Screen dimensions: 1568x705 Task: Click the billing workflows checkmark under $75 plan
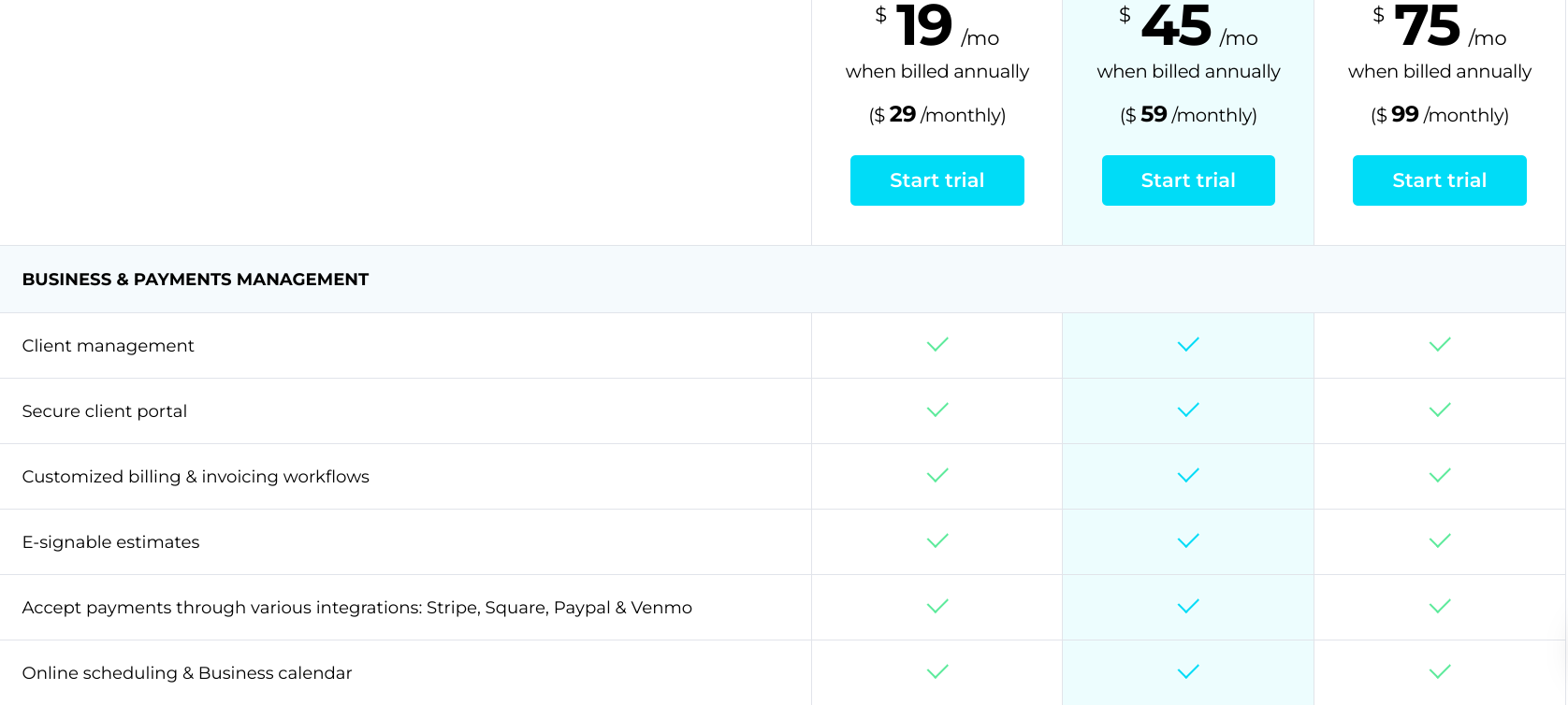click(1439, 476)
